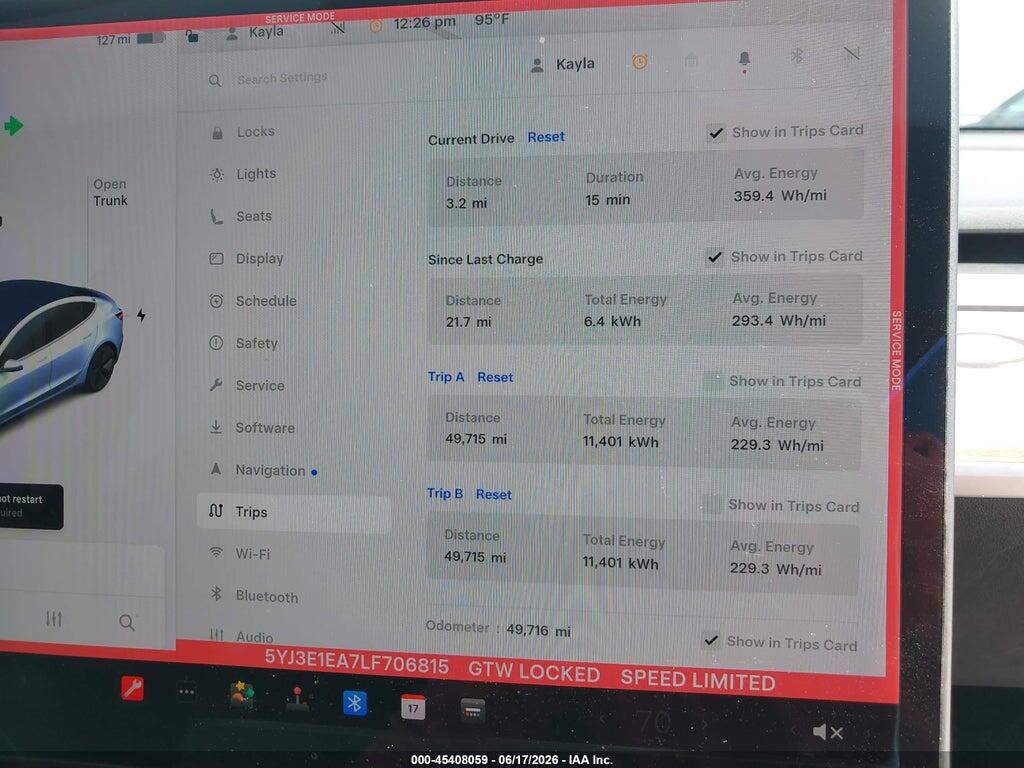The width and height of the screenshot is (1024, 768).
Task: Click the 359.4 Wh/mi average energy value
Action: point(780,195)
